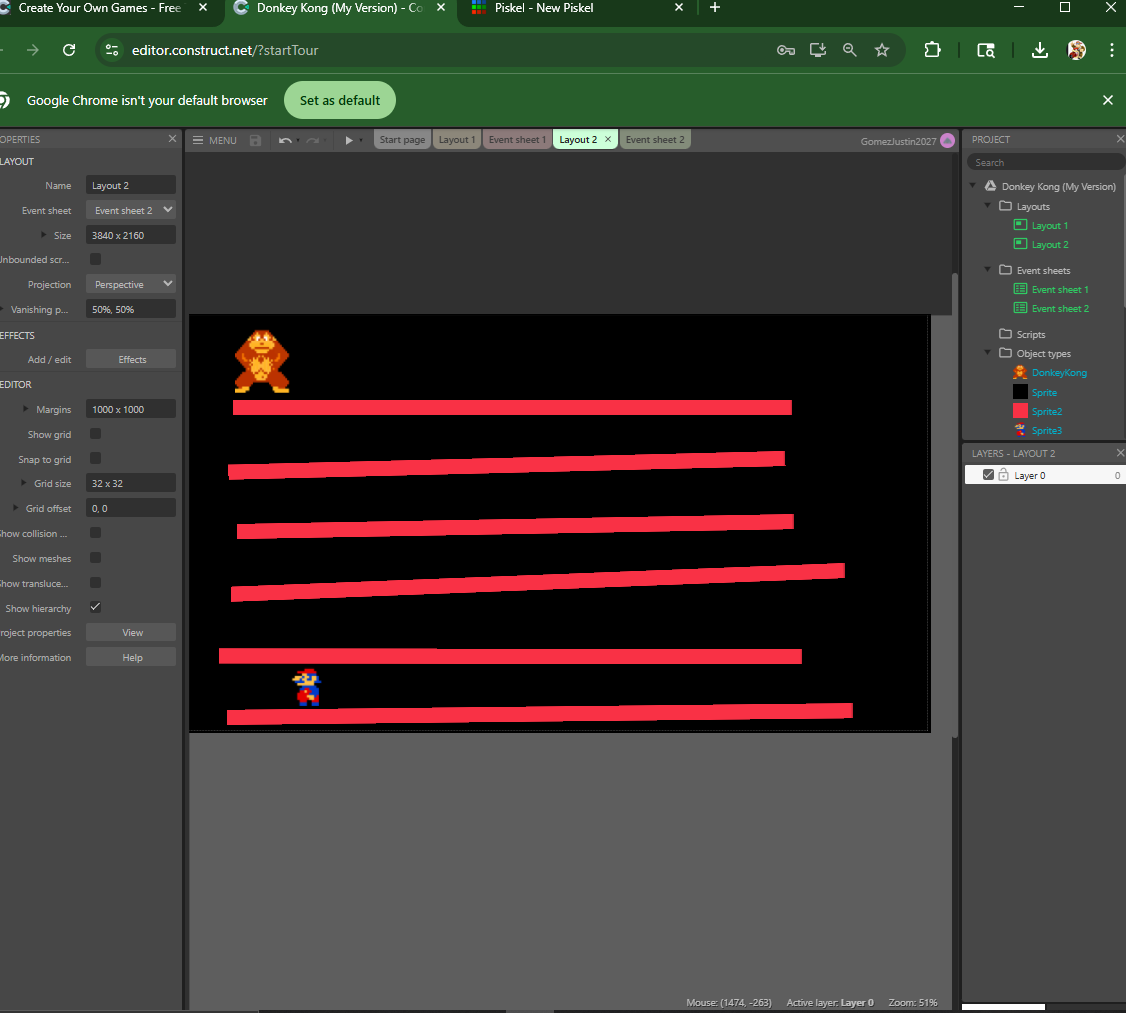The image size is (1126, 1013).
Task: Close the Properties panel
Action: (x=172, y=139)
